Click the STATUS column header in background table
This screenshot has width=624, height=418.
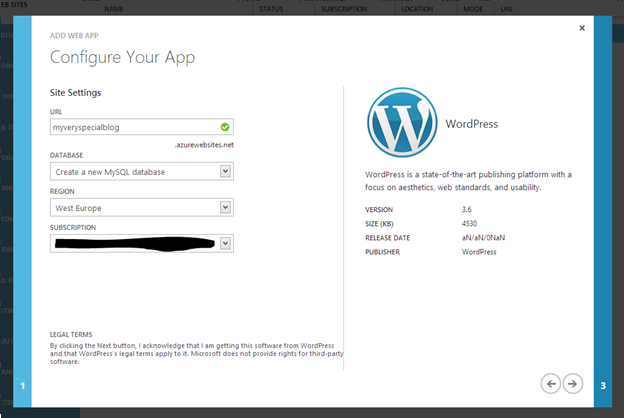tap(271, 9)
